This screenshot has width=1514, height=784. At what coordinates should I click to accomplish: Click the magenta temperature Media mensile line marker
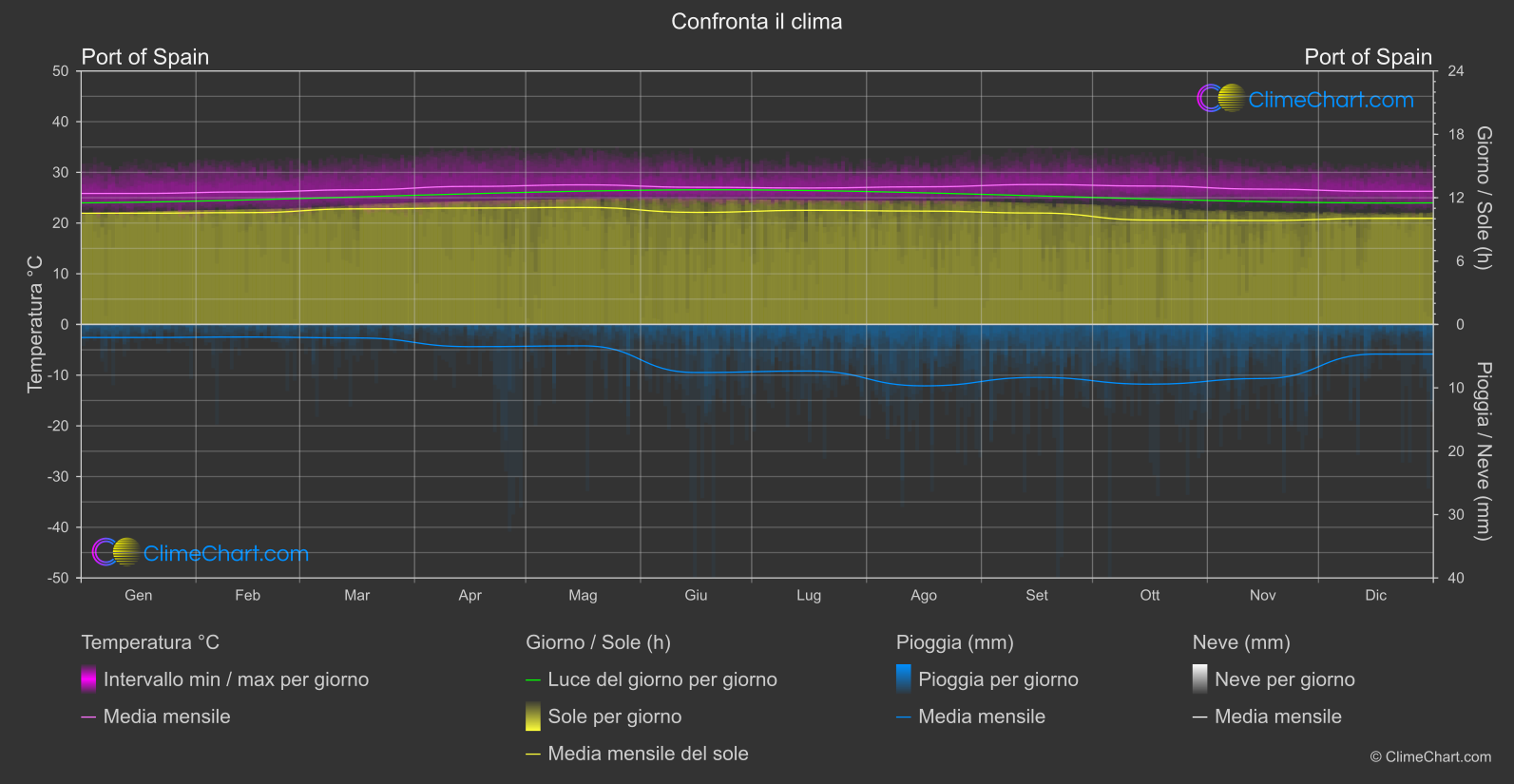coord(88,717)
